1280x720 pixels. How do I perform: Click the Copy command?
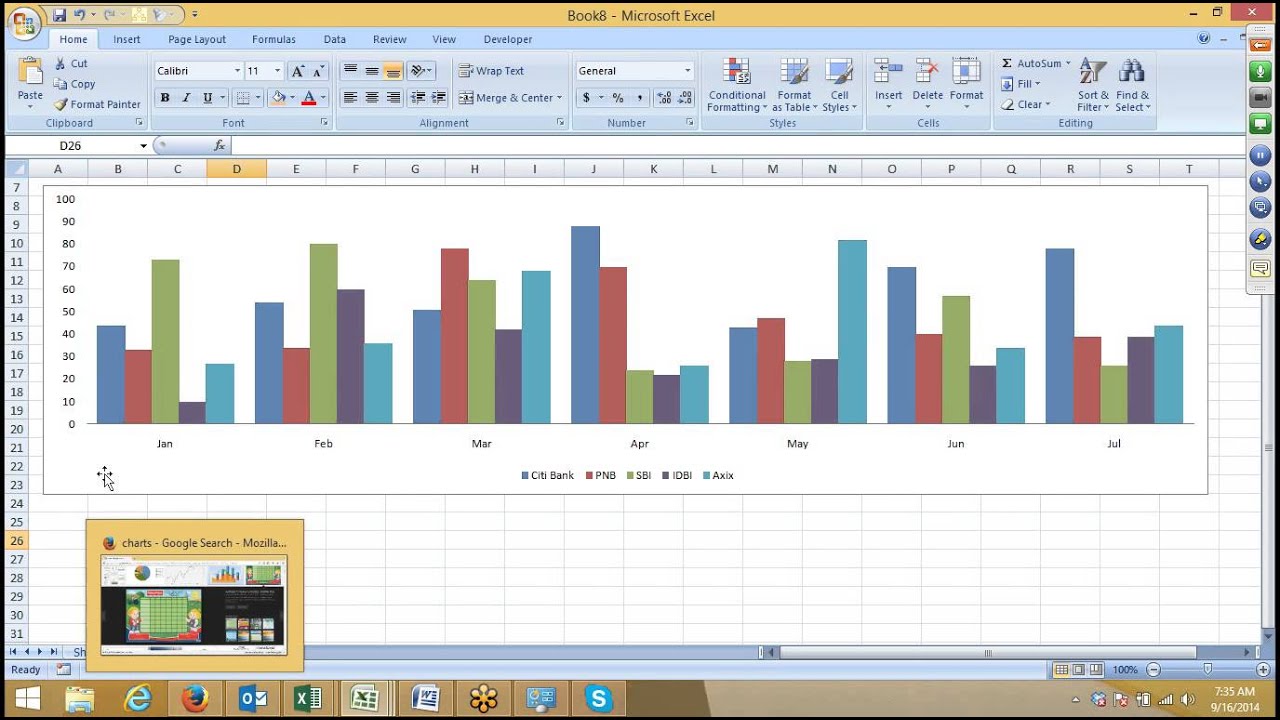point(75,84)
